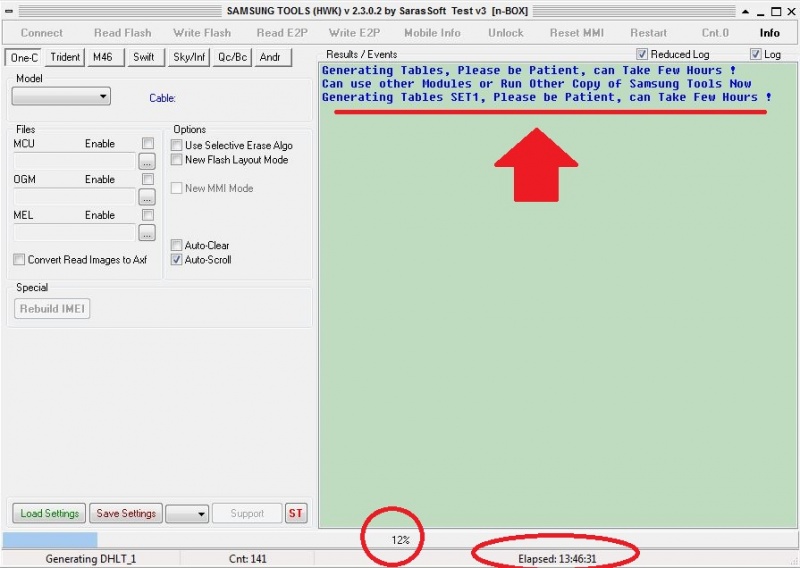Browse for MEL file with ... button
The width and height of the screenshot is (800, 568).
tap(147, 233)
